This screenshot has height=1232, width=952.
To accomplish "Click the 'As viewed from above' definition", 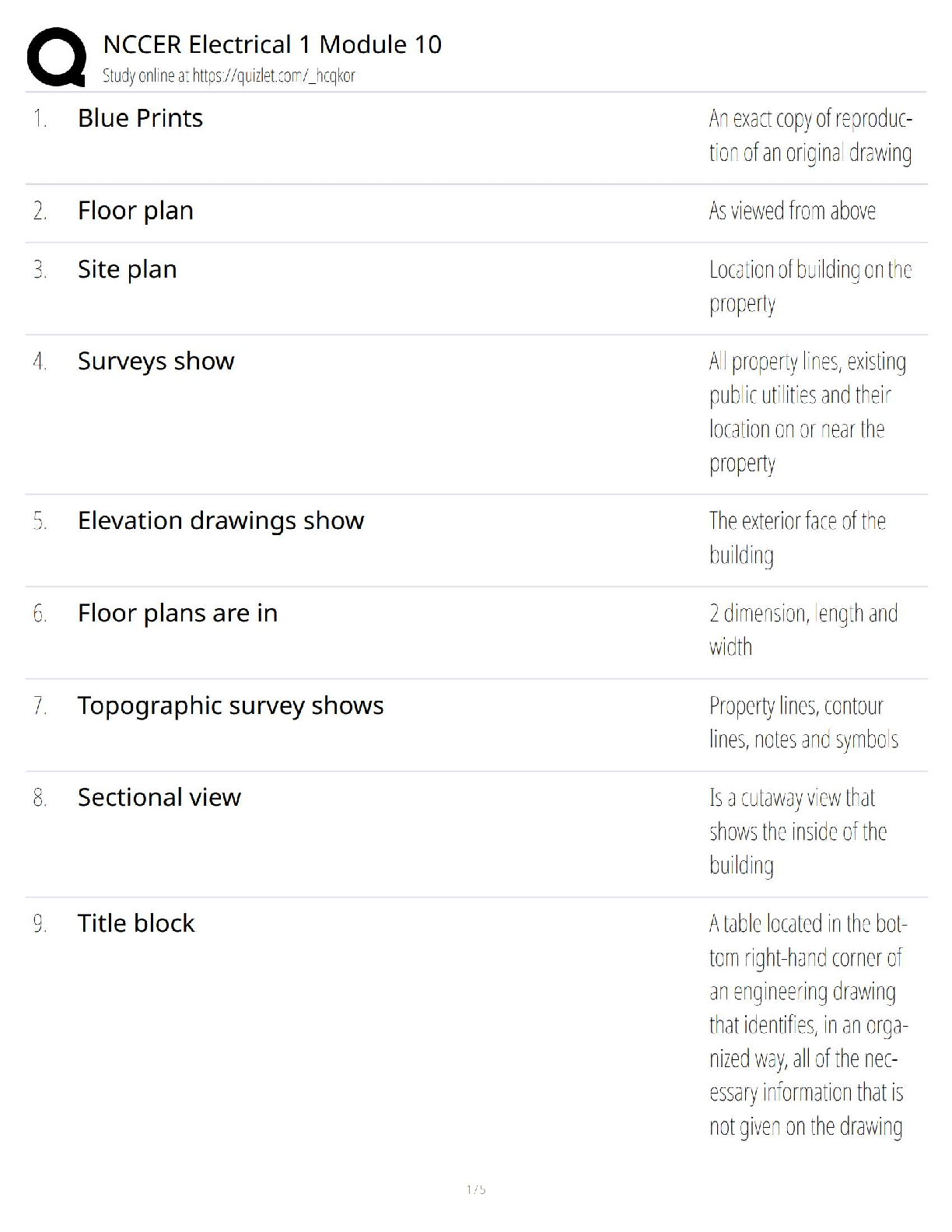I will coord(792,211).
